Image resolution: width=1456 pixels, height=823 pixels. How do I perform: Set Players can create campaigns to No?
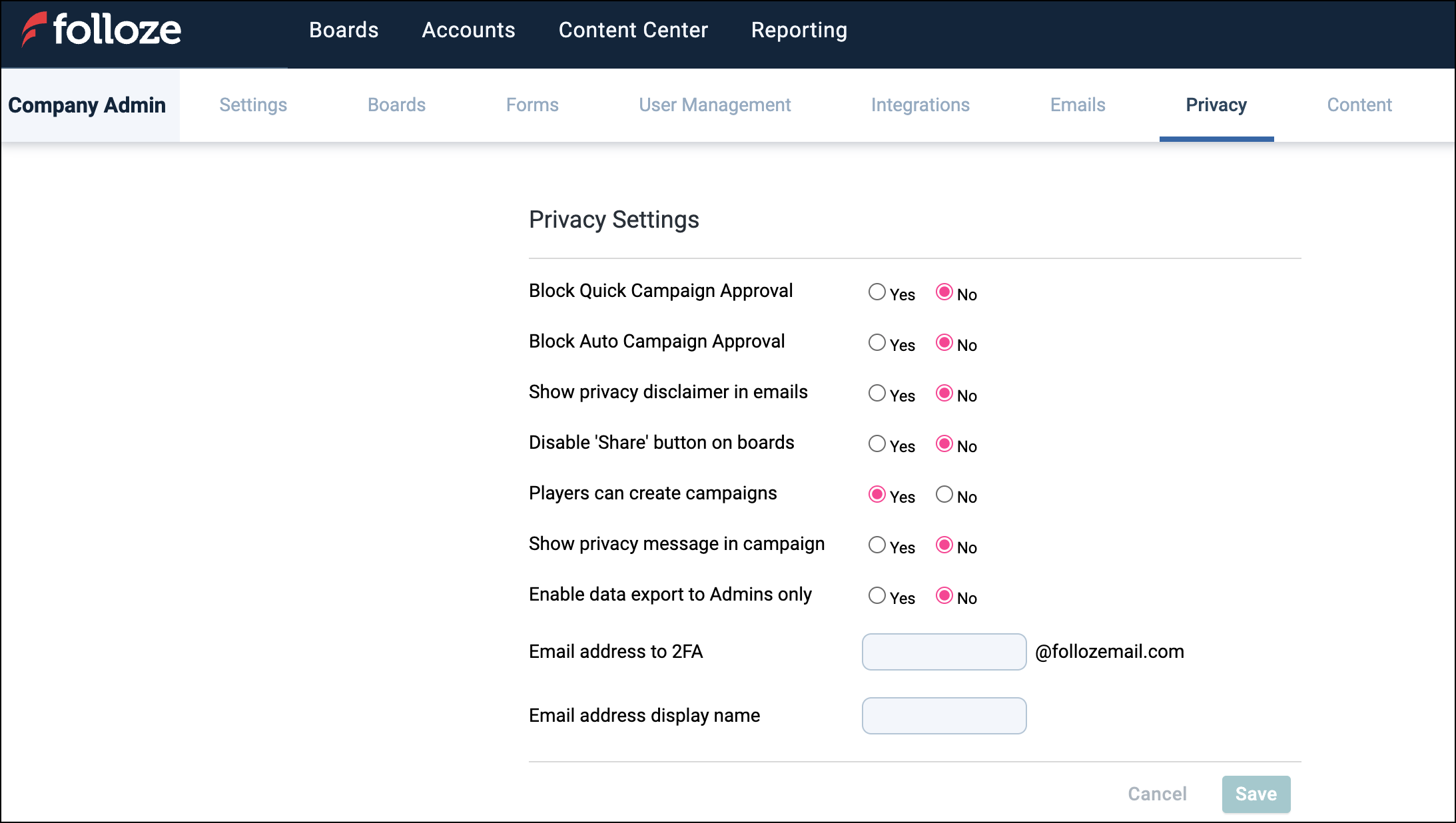[x=944, y=495]
